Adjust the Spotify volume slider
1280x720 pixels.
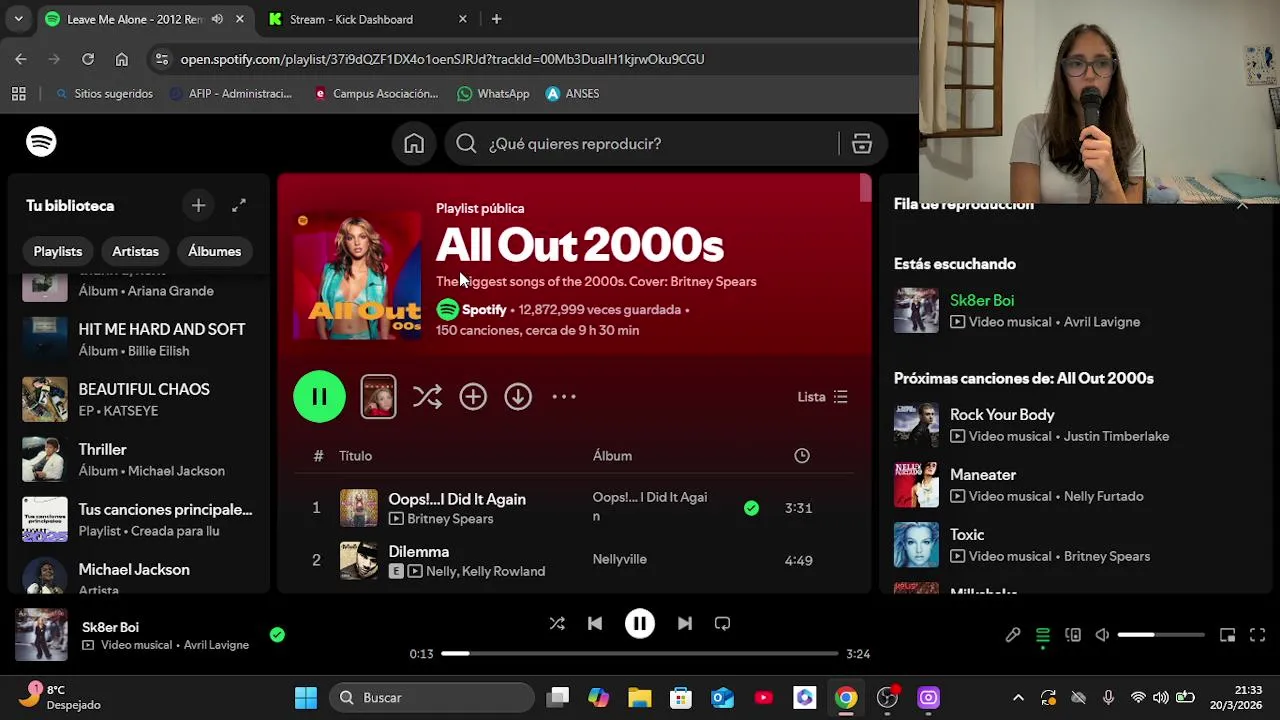tap(1161, 635)
